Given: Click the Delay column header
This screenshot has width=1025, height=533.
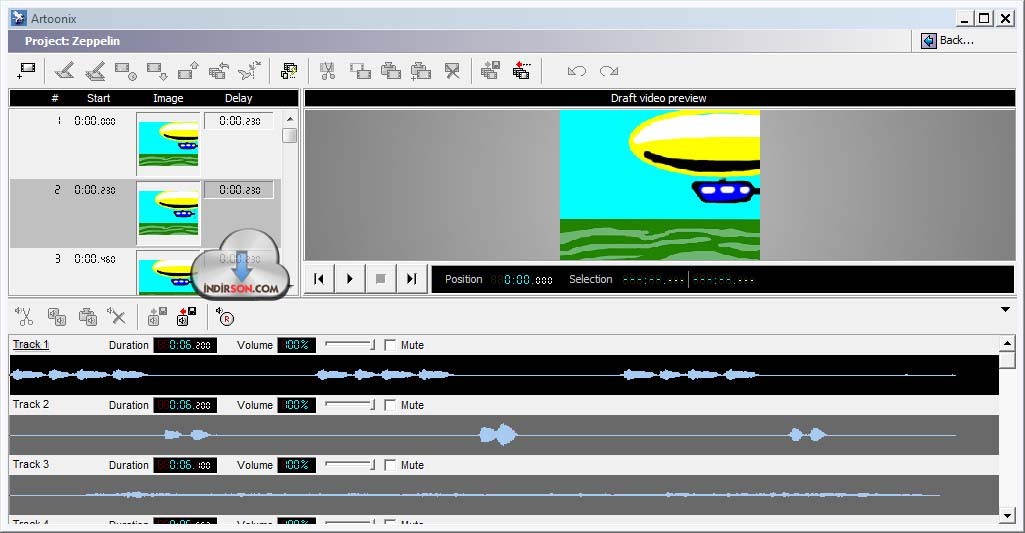Looking at the screenshot, I should [239, 98].
